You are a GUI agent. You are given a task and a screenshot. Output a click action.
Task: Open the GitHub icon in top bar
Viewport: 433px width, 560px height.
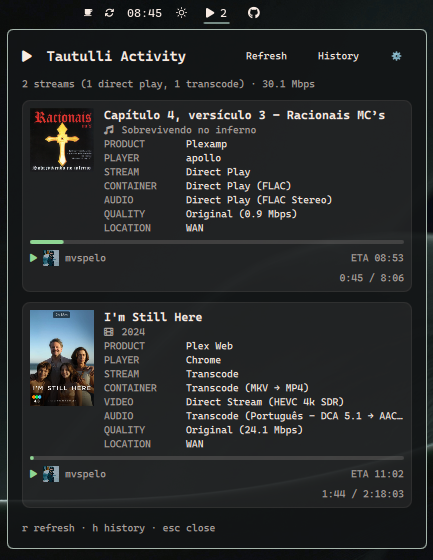tap(254, 13)
